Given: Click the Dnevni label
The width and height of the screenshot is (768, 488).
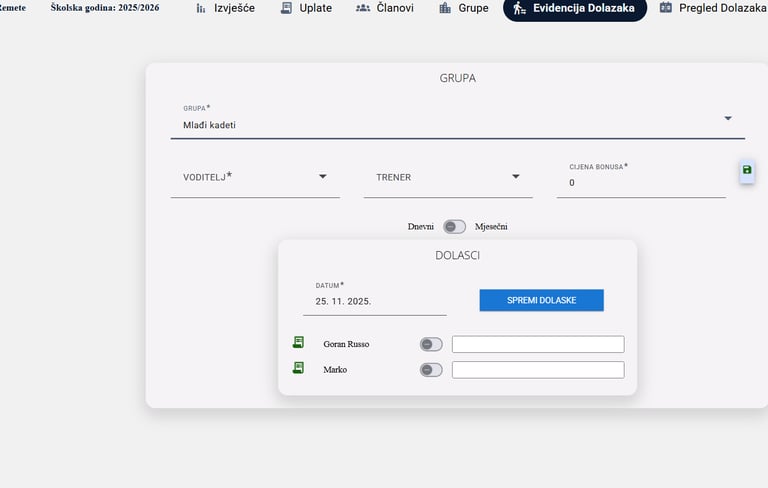Looking at the screenshot, I should point(421,226).
